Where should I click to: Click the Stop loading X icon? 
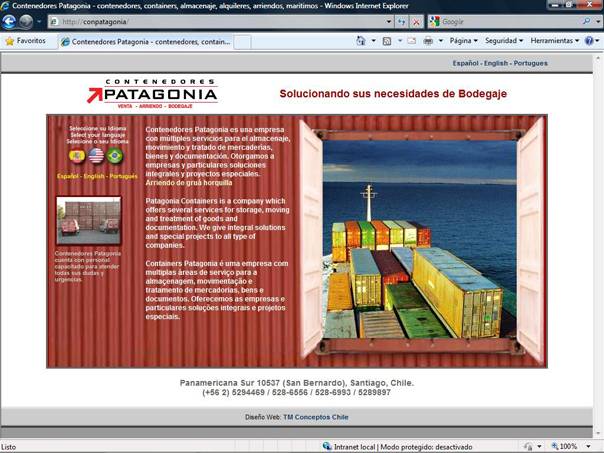(x=416, y=21)
